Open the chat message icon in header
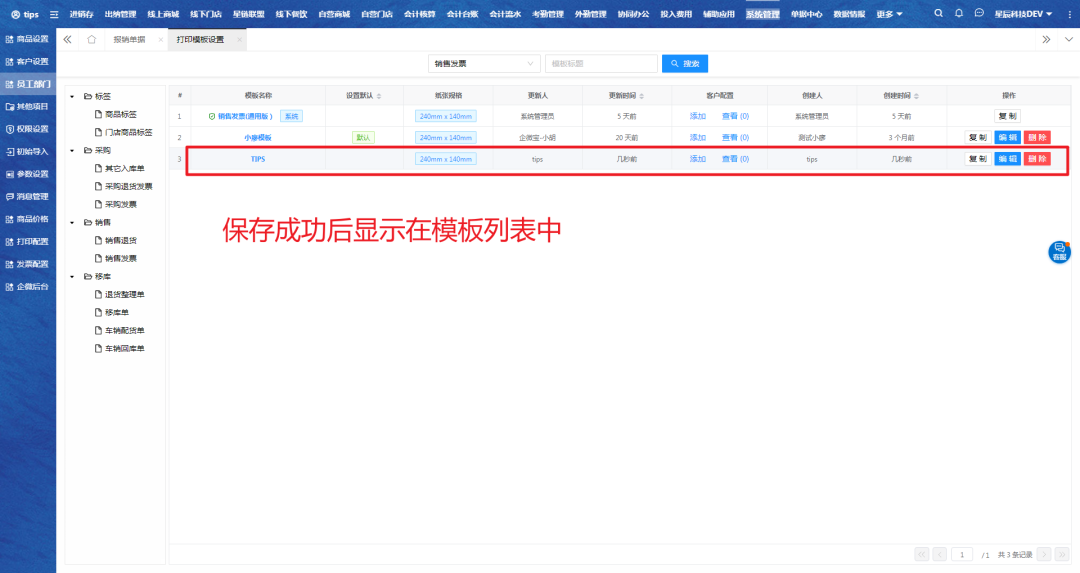Screen dimensions: 1080x573 click(979, 14)
